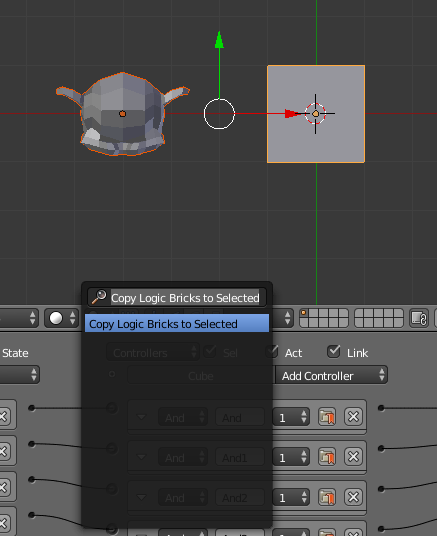The height and width of the screenshot is (536, 437).
Task: Delete the And controller with its X button
Action: [x=353, y=417]
